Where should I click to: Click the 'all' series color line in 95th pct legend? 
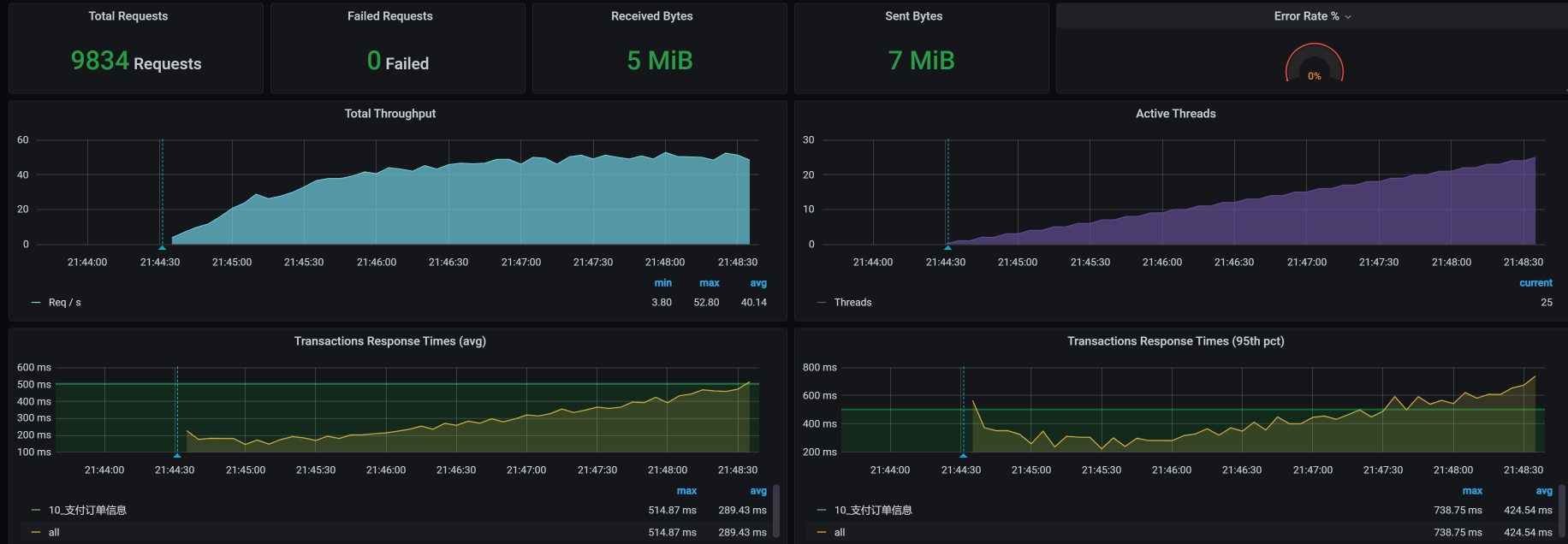pos(822,533)
